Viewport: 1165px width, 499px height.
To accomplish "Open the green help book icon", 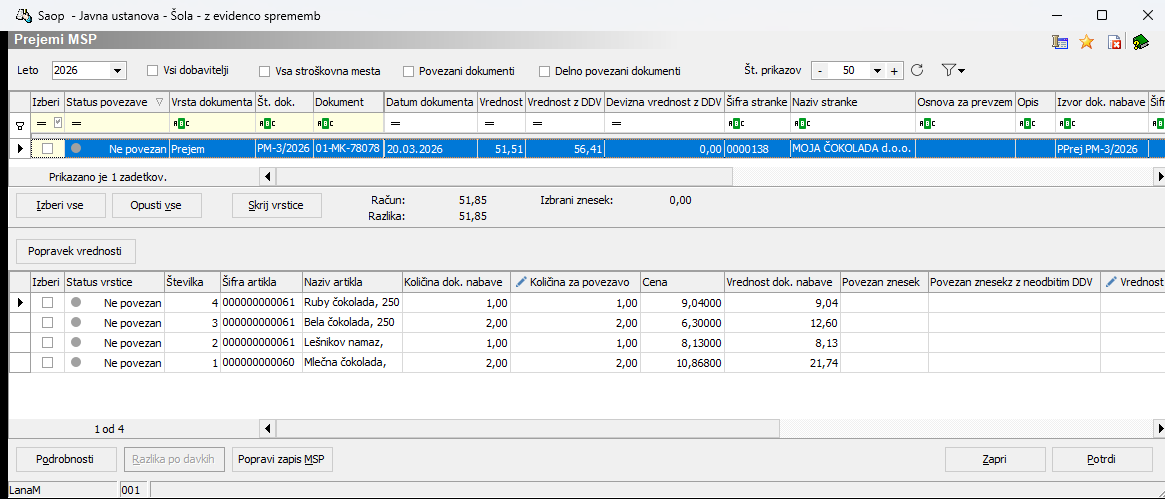I will tap(1140, 41).
